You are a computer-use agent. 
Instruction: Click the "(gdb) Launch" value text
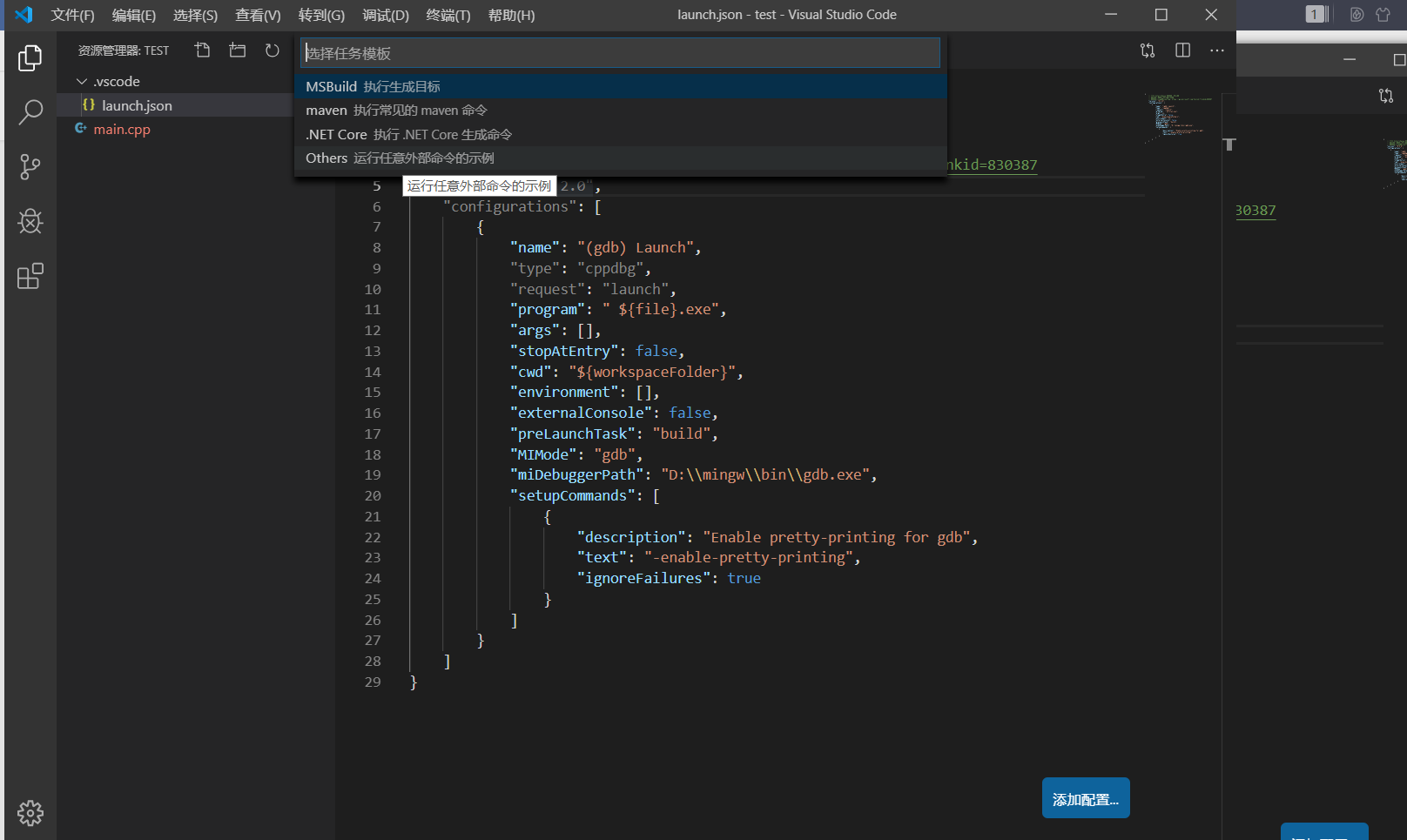click(x=636, y=247)
